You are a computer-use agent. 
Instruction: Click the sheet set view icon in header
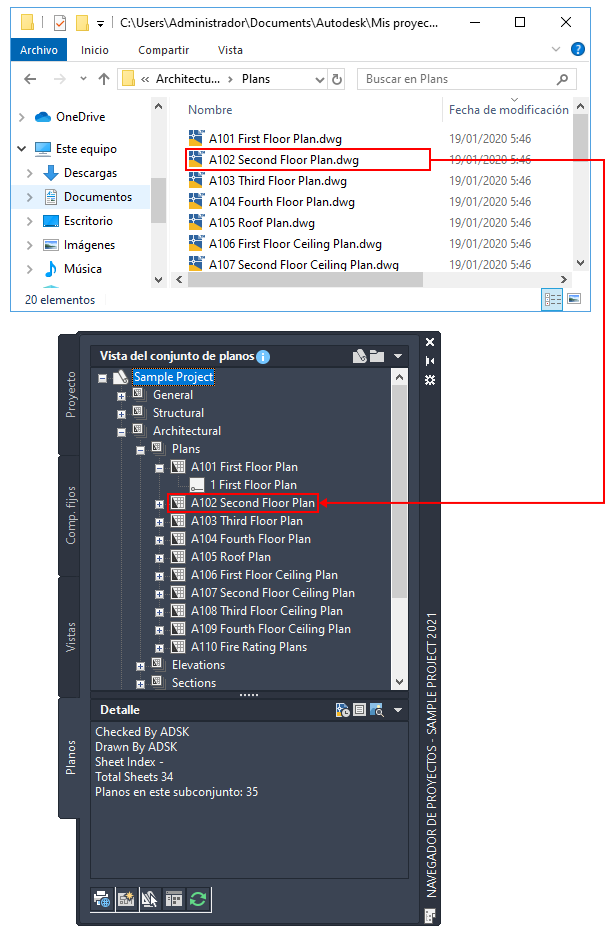360,356
